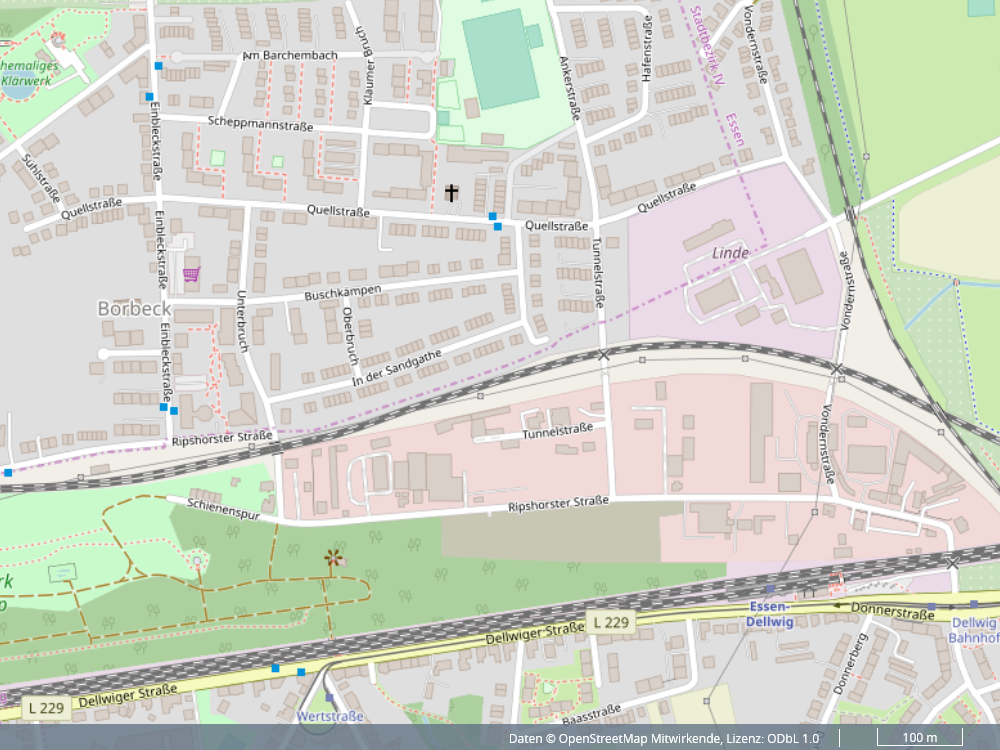Select the teal sports pitch near Ankerstraße
1000x750 pixels.
click(x=500, y=59)
